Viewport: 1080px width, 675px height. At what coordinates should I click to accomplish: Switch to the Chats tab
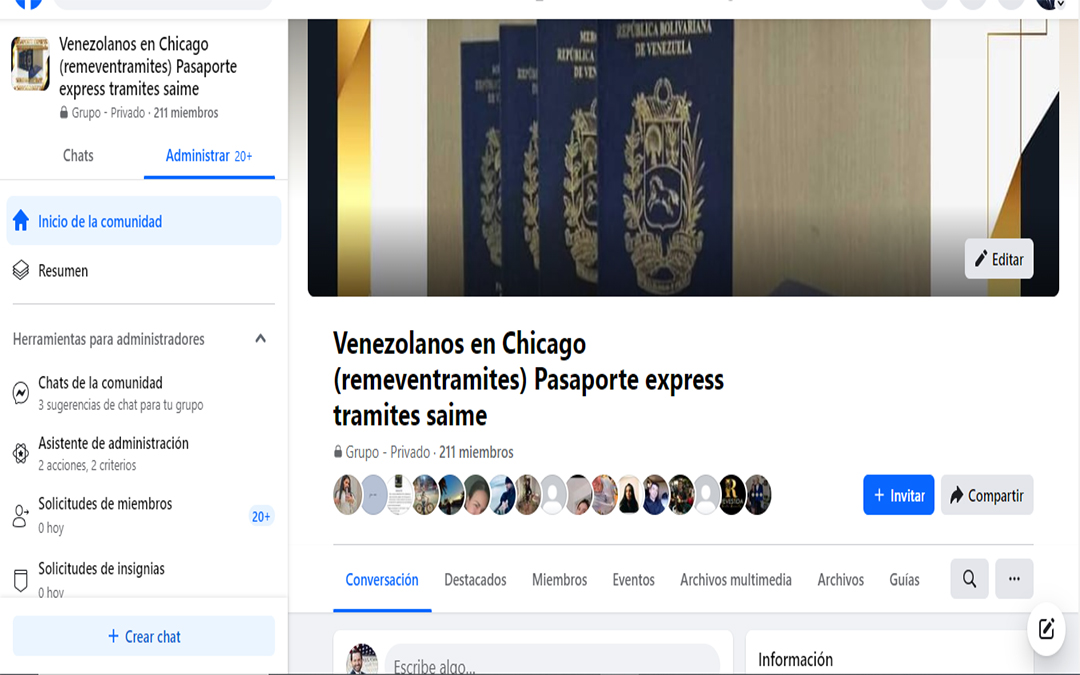[x=78, y=156]
